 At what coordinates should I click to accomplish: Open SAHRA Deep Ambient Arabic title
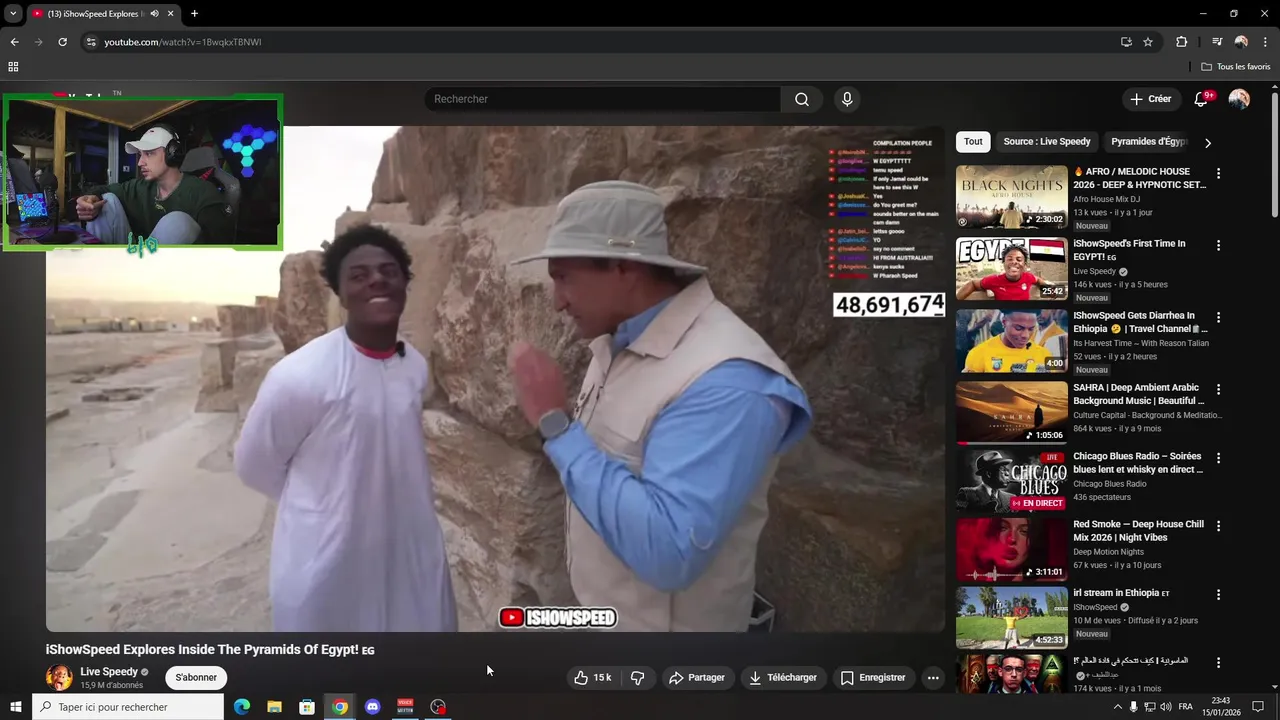[x=1138, y=394]
